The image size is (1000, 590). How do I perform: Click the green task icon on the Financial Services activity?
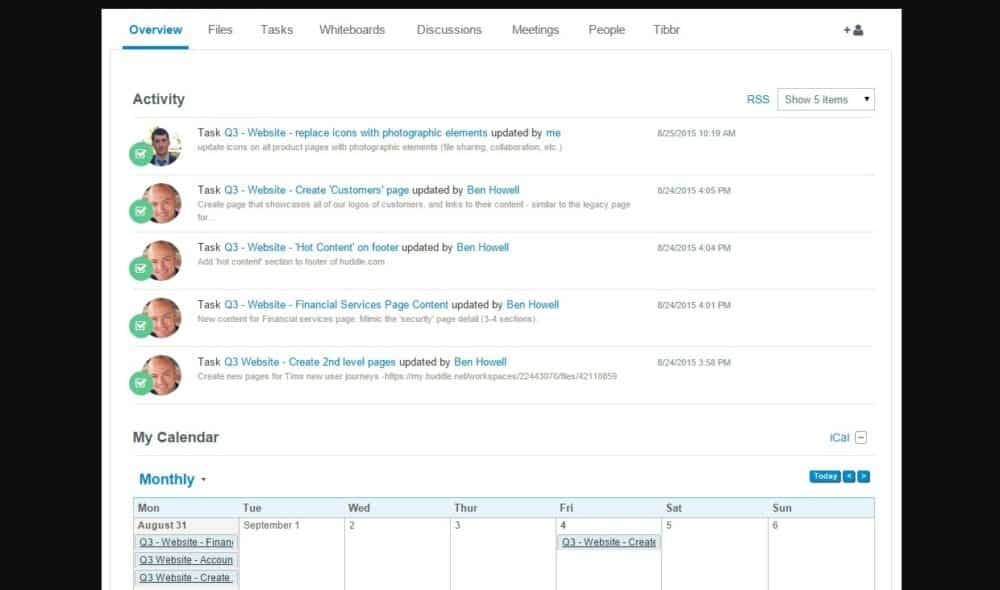coord(141,326)
